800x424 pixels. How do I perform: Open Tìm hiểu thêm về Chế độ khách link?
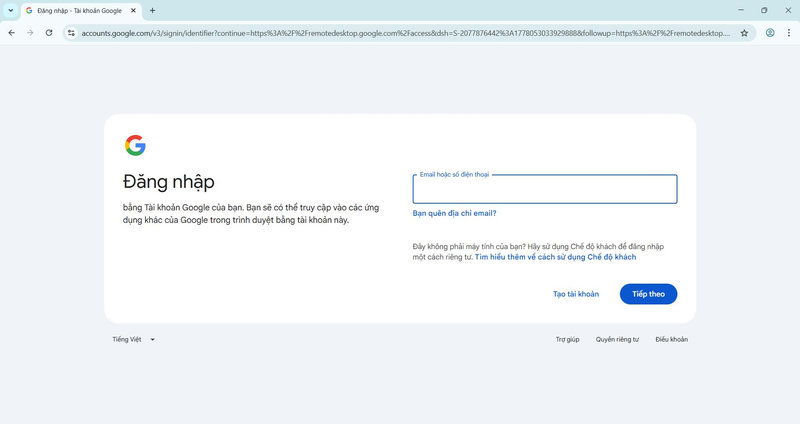556,257
